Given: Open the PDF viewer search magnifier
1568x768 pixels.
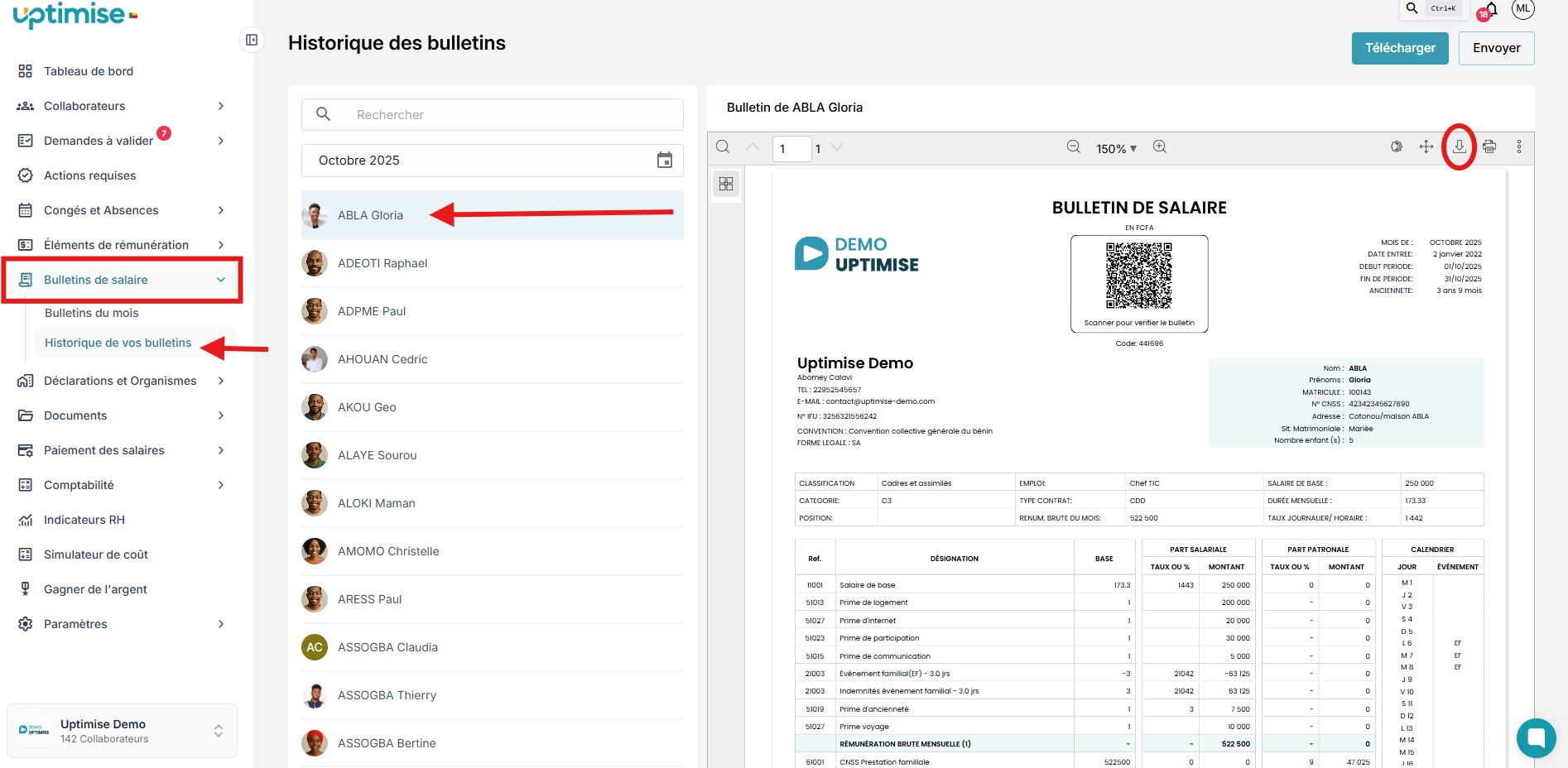Looking at the screenshot, I should 723,146.
